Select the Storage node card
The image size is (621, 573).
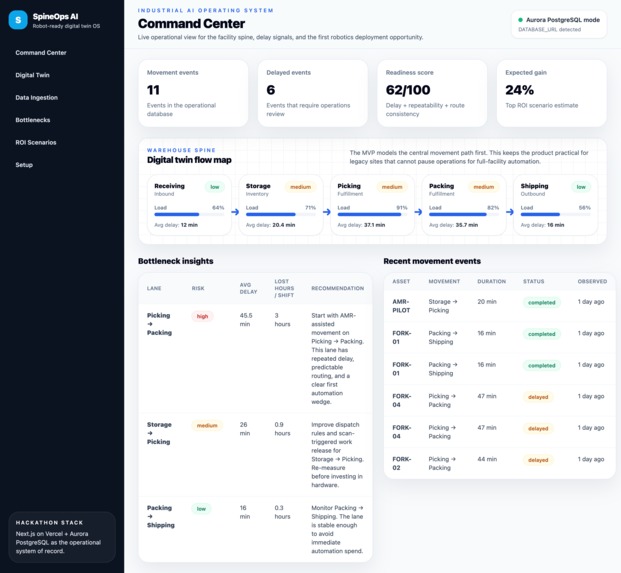tap(281, 205)
